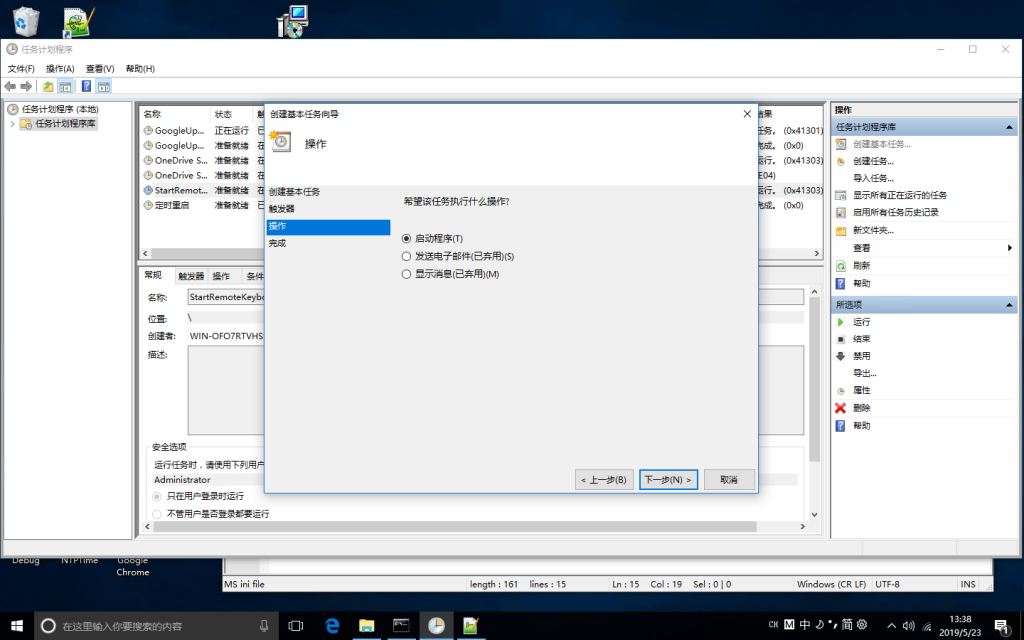
Task: Select the 发送电子邮件(已弃用) radio option
Action: [x=406, y=256]
